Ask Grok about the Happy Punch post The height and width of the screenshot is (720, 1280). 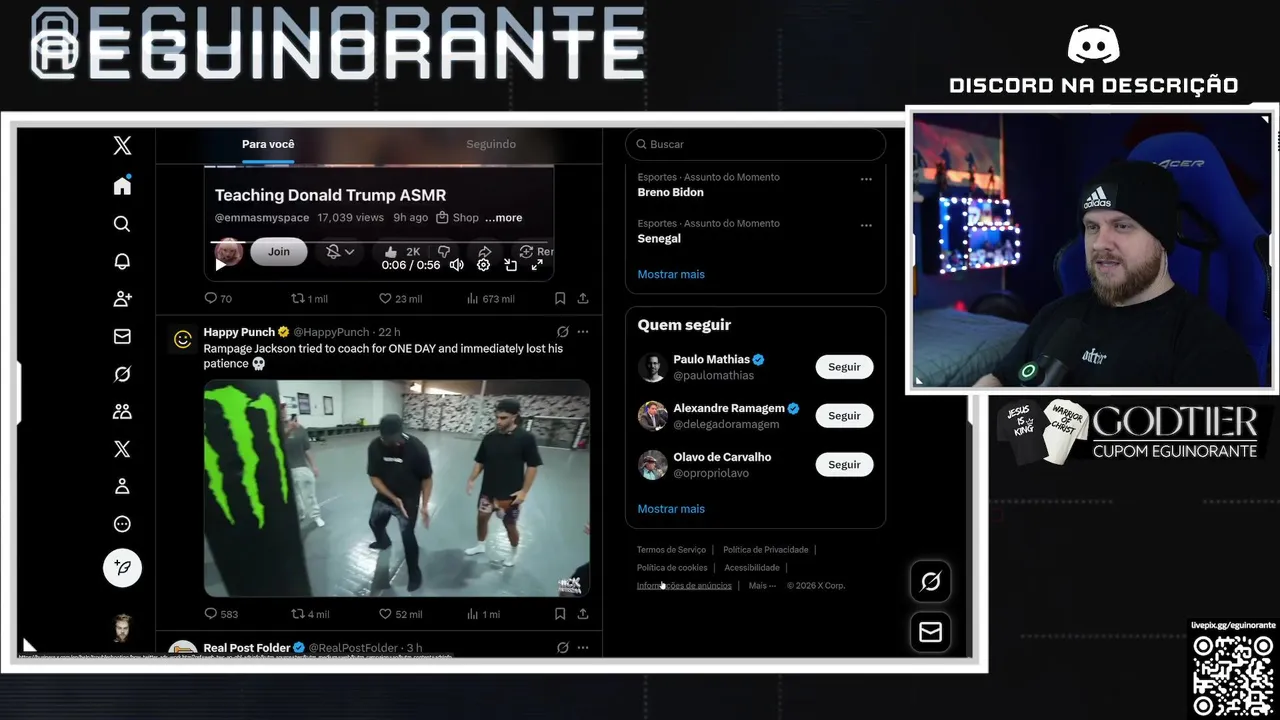click(x=563, y=332)
